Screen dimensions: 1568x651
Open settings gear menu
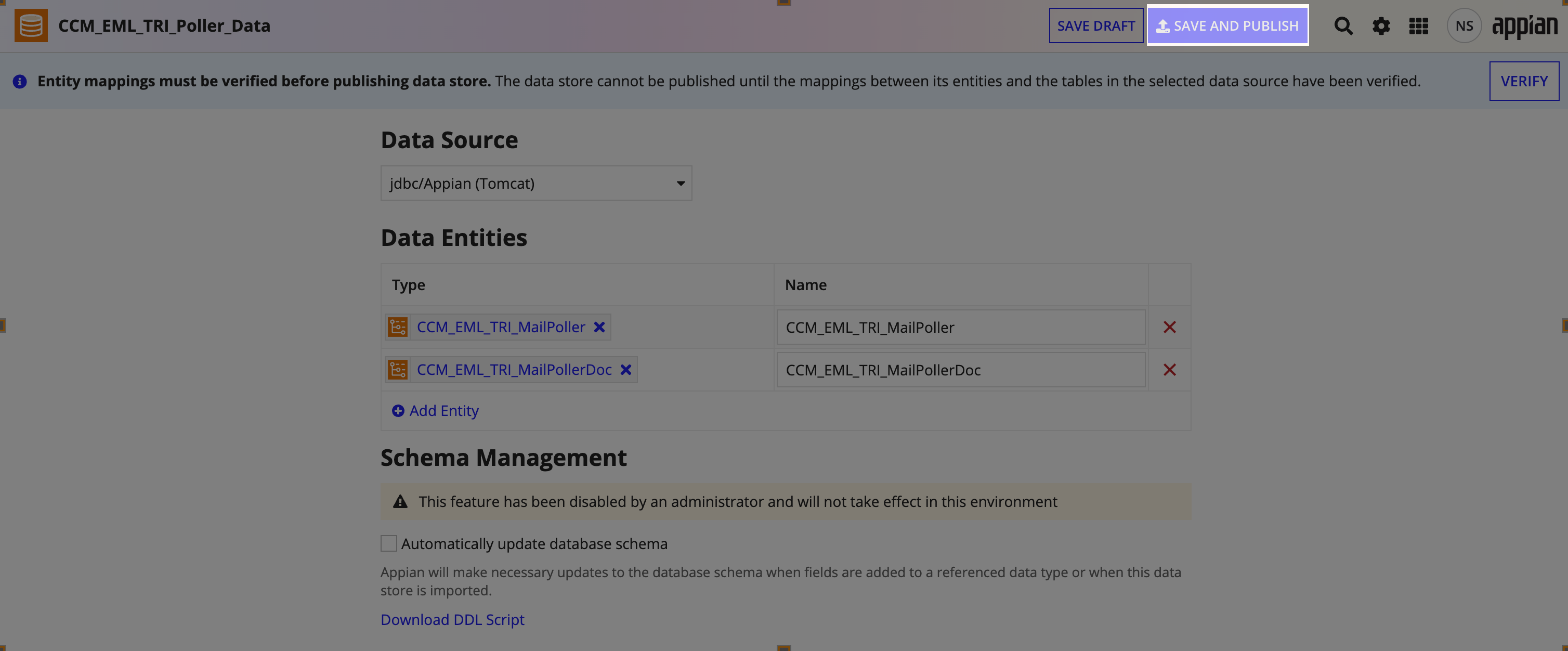click(1381, 26)
